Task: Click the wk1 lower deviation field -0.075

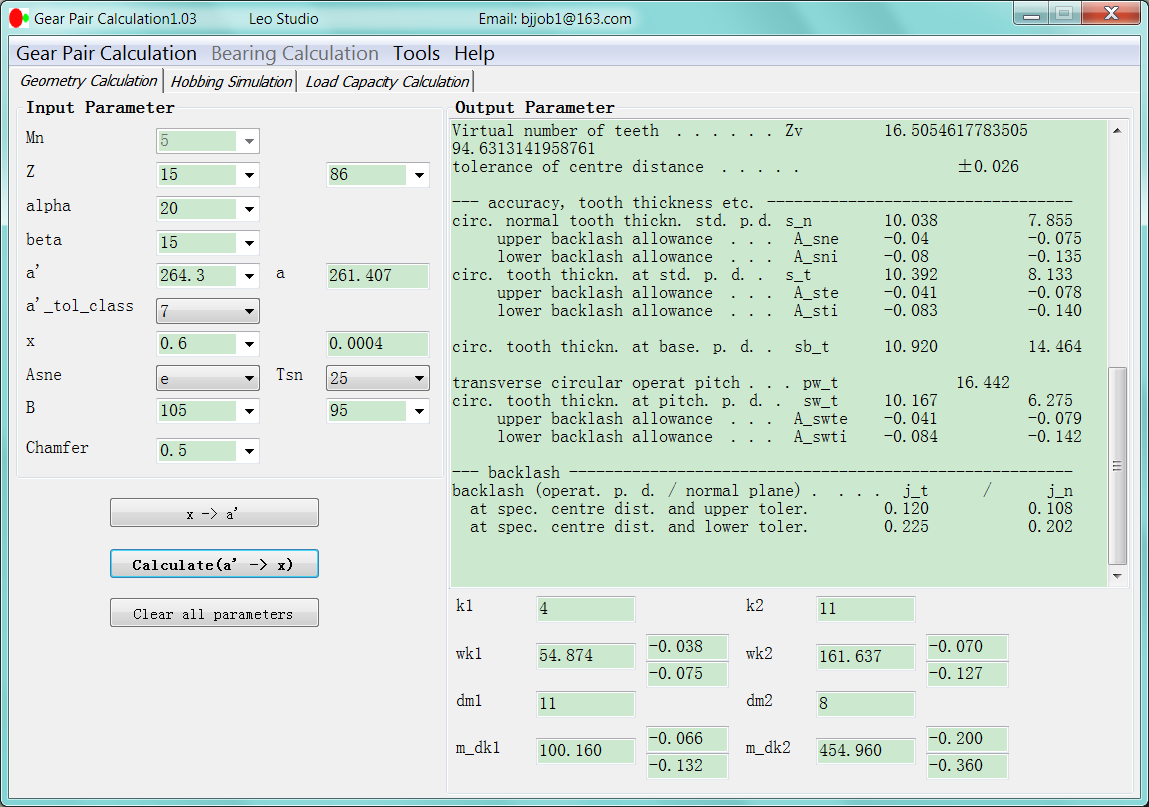Action: pyautogui.click(x=687, y=674)
